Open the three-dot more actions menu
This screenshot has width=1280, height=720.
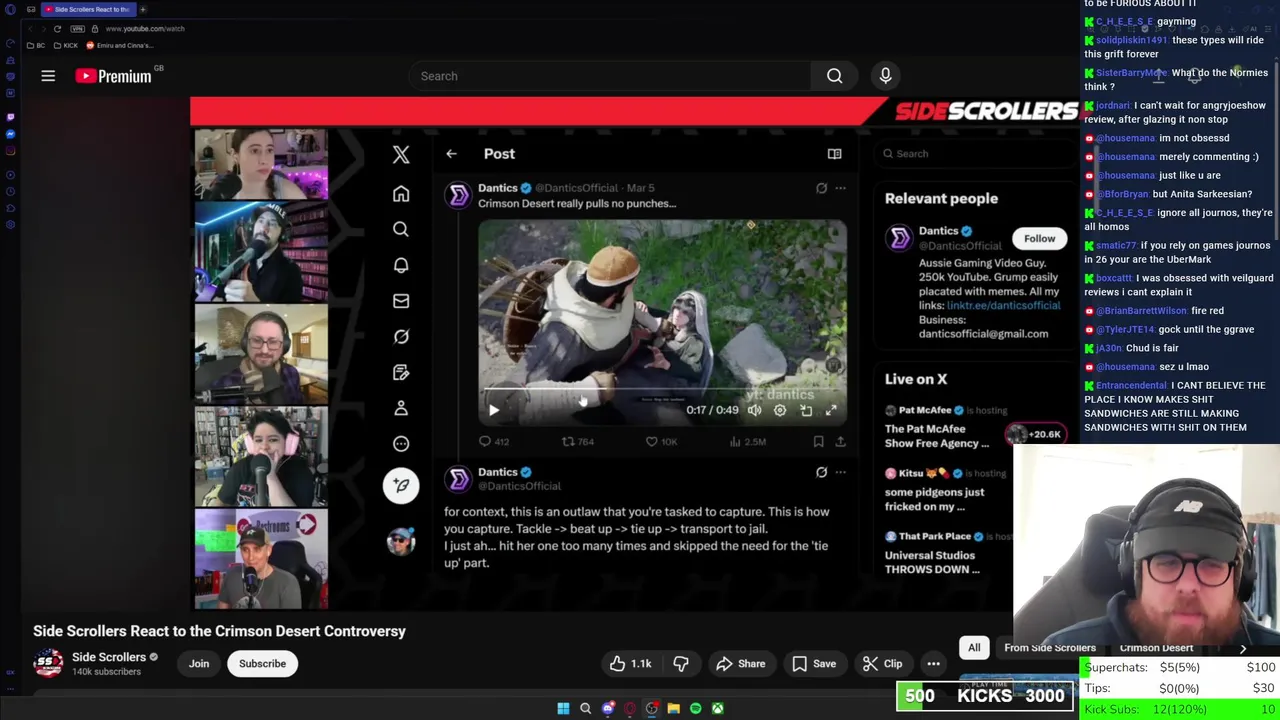pyautogui.click(x=933, y=664)
